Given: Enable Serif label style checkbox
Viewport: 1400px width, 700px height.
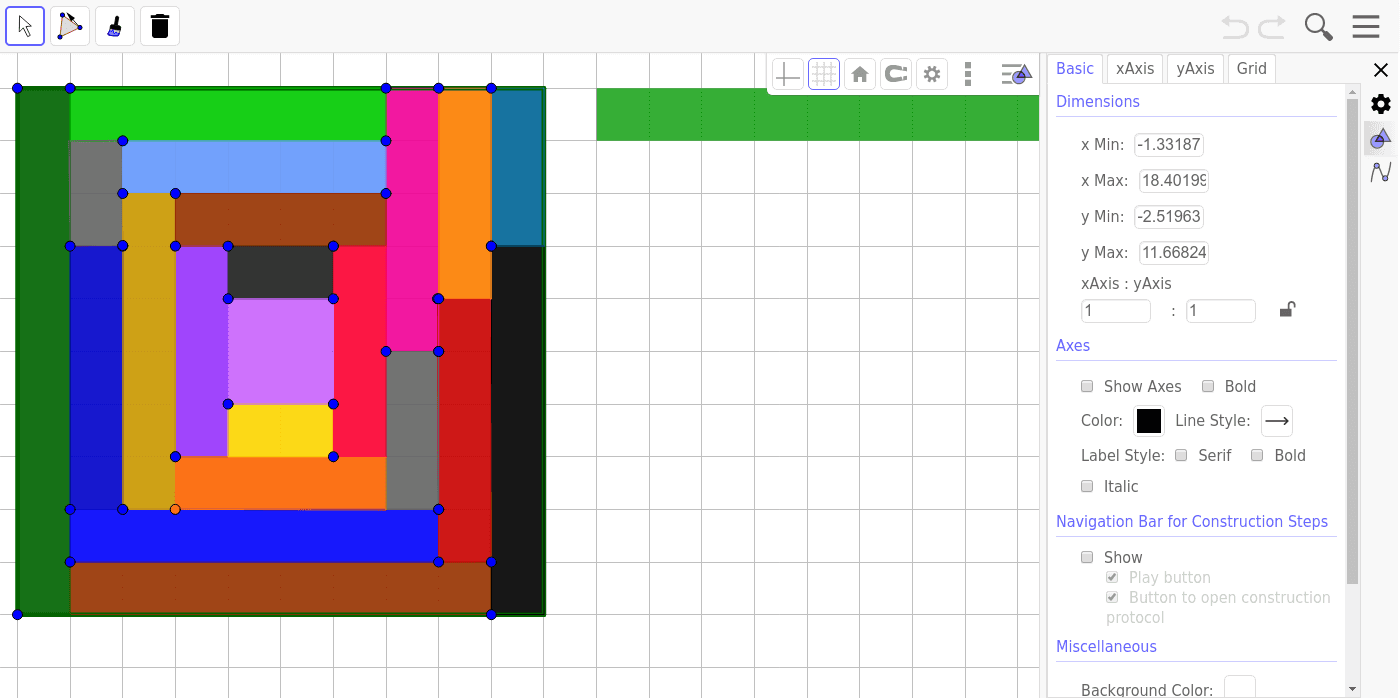Looking at the screenshot, I should (1181, 455).
